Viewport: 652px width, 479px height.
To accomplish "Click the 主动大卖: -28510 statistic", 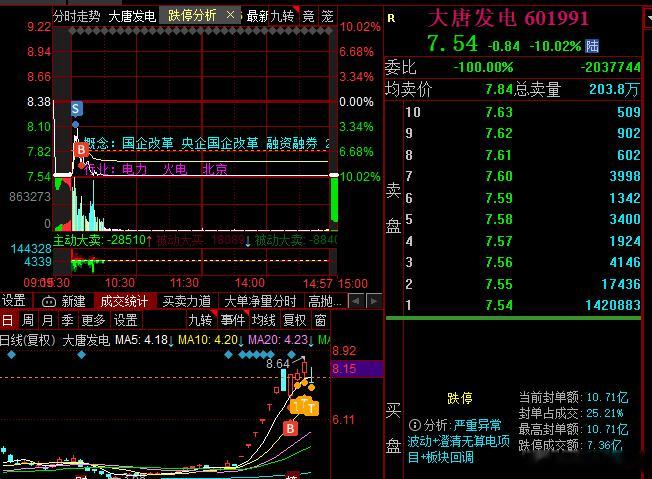I will [100, 240].
